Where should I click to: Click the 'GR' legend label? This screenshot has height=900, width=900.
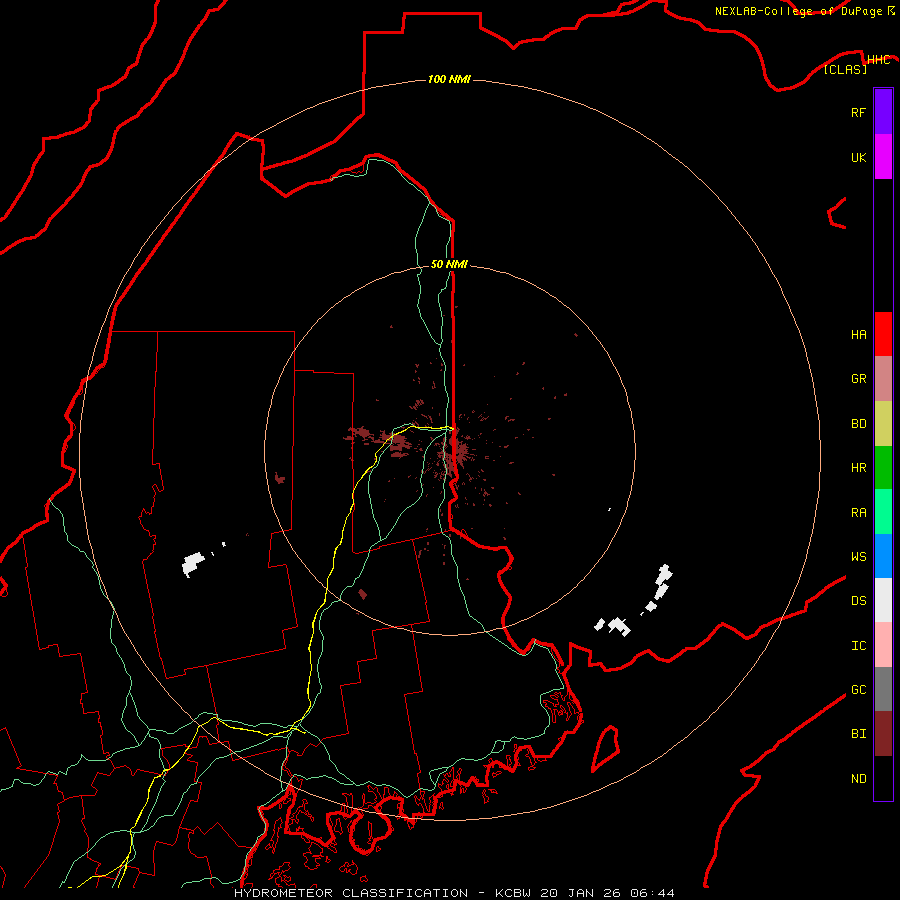click(x=858, y=379)
